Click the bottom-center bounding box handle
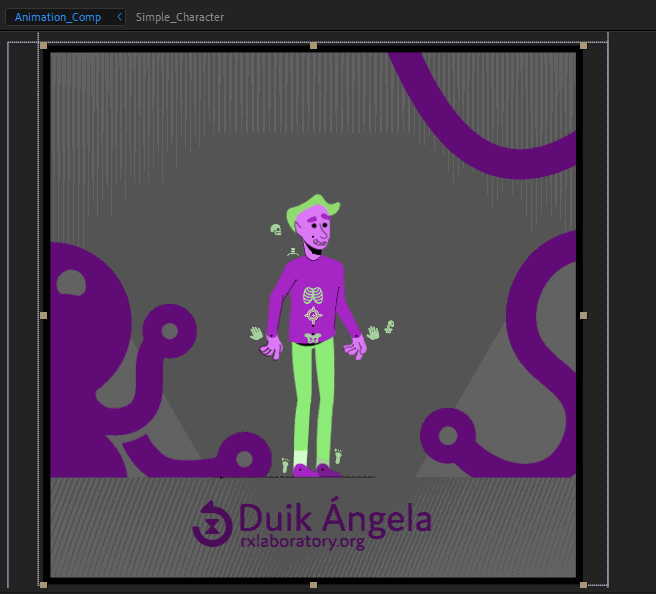The width and height of the screenshot is (656, 594). click(x=313, y=584)
